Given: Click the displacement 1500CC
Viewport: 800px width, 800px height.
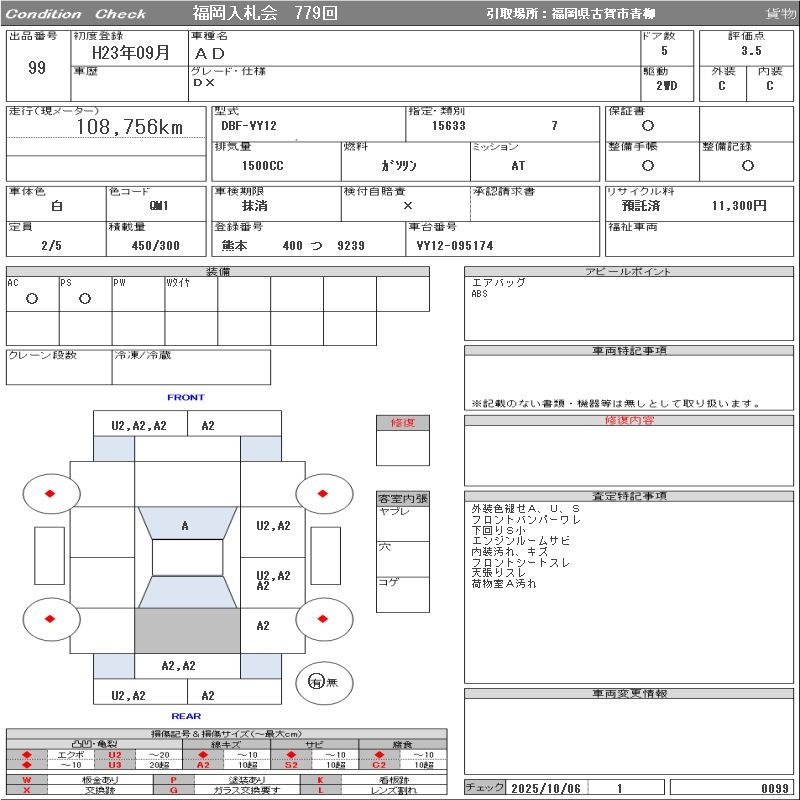Looking at the screenshot, I should [262, 165].
